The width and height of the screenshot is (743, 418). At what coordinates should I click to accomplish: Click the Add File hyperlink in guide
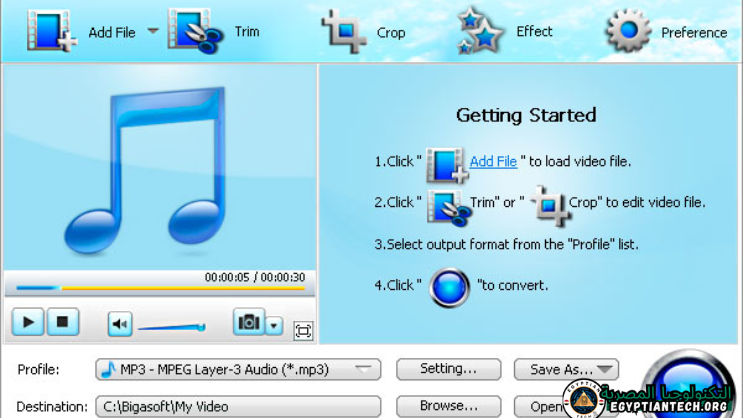(493, 161)
